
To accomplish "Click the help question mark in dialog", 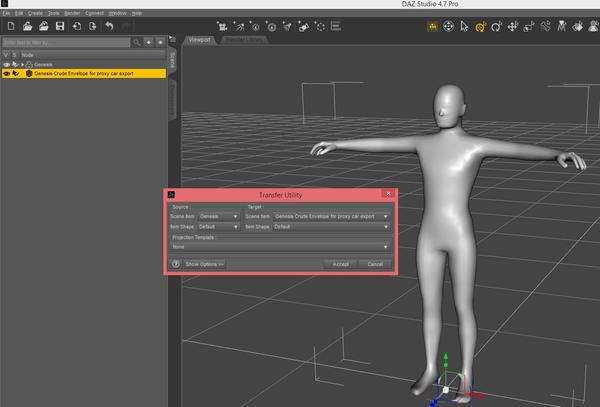I will coord(176,264).
